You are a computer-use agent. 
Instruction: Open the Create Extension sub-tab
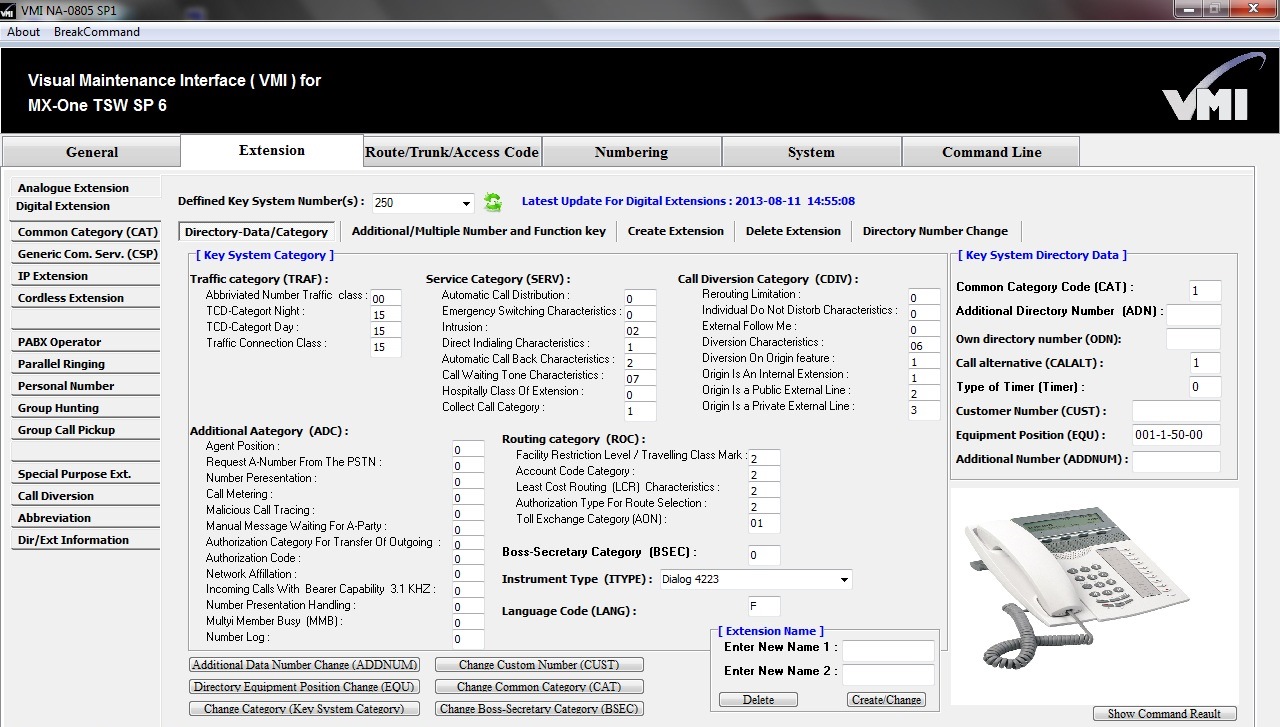pyautogui.click(x=676, y=231)
